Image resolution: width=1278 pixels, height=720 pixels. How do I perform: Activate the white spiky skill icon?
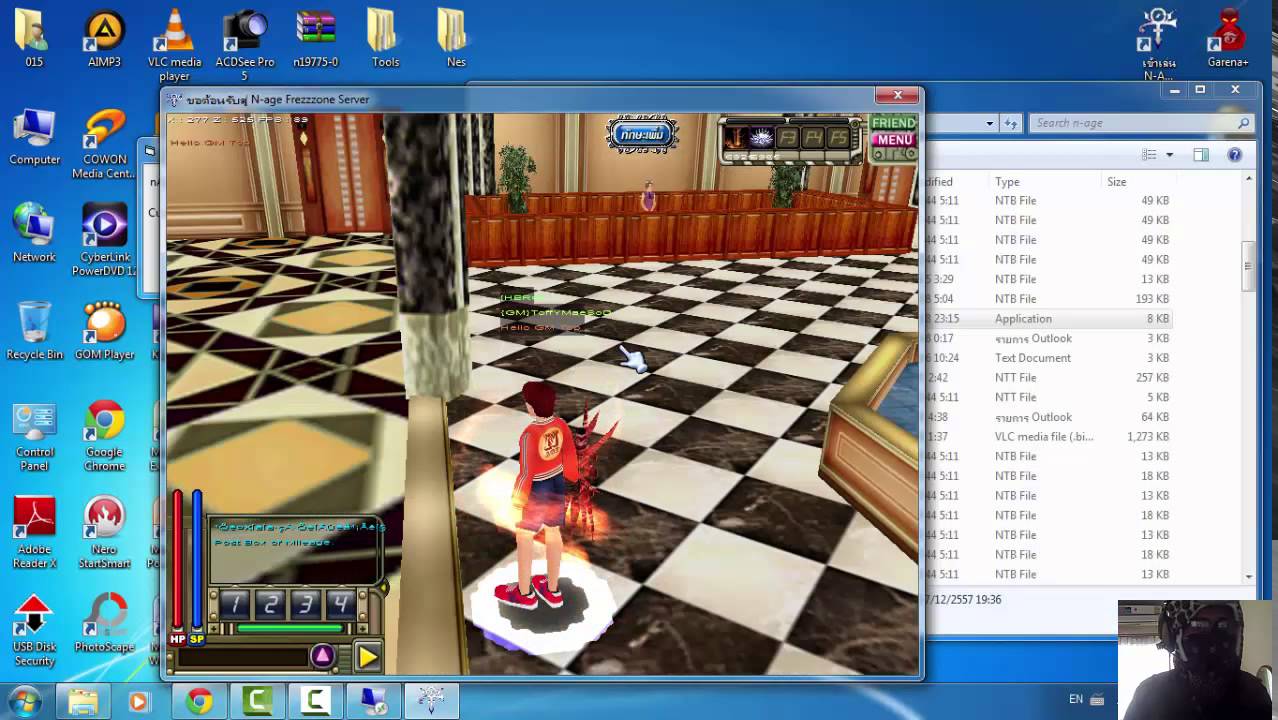point(762,137)
